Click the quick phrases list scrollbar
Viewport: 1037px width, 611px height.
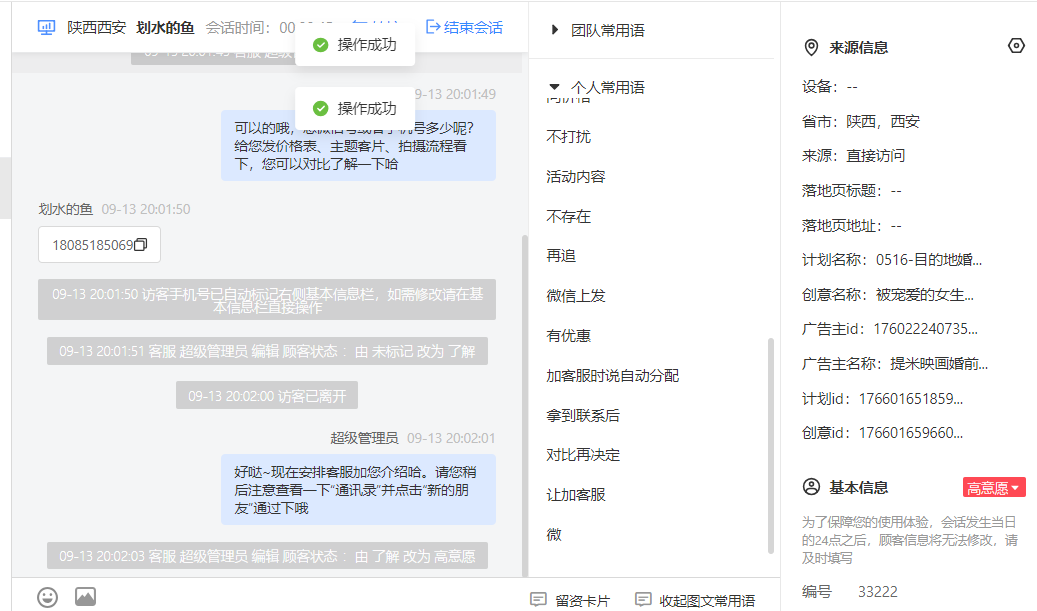(x=770, y=445)
